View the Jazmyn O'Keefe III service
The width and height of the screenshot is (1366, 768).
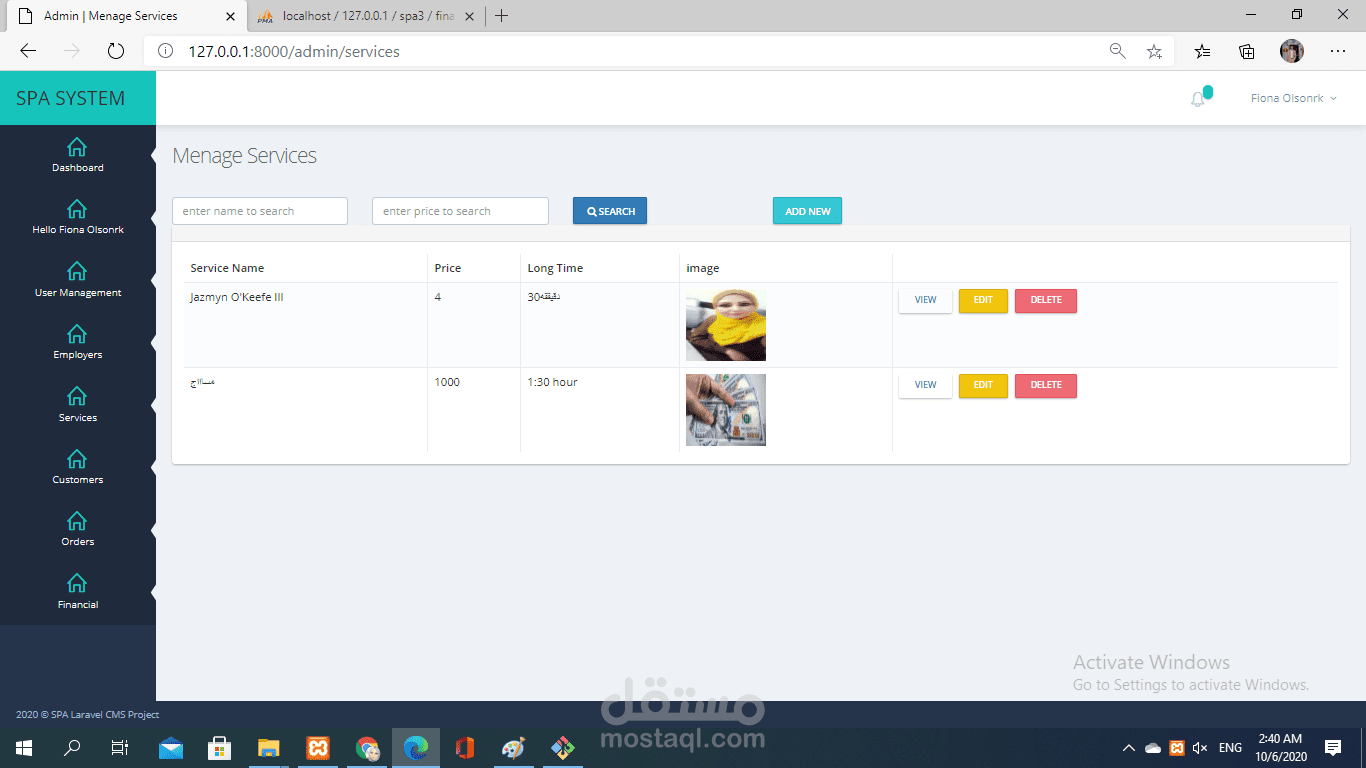(925, 300)
